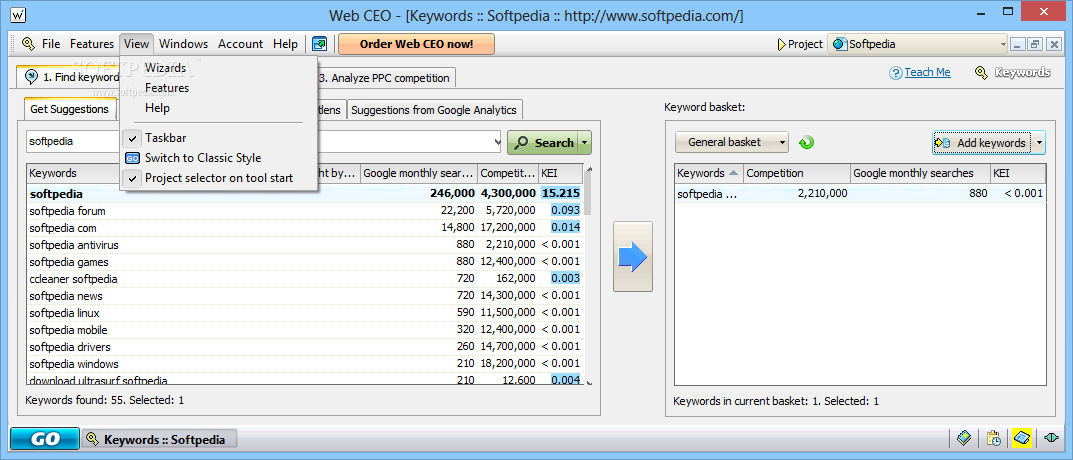Viewport: 1073px width, 460px height.
Task: Click the desktop switch icon after Help
Action: coord(320,44)
